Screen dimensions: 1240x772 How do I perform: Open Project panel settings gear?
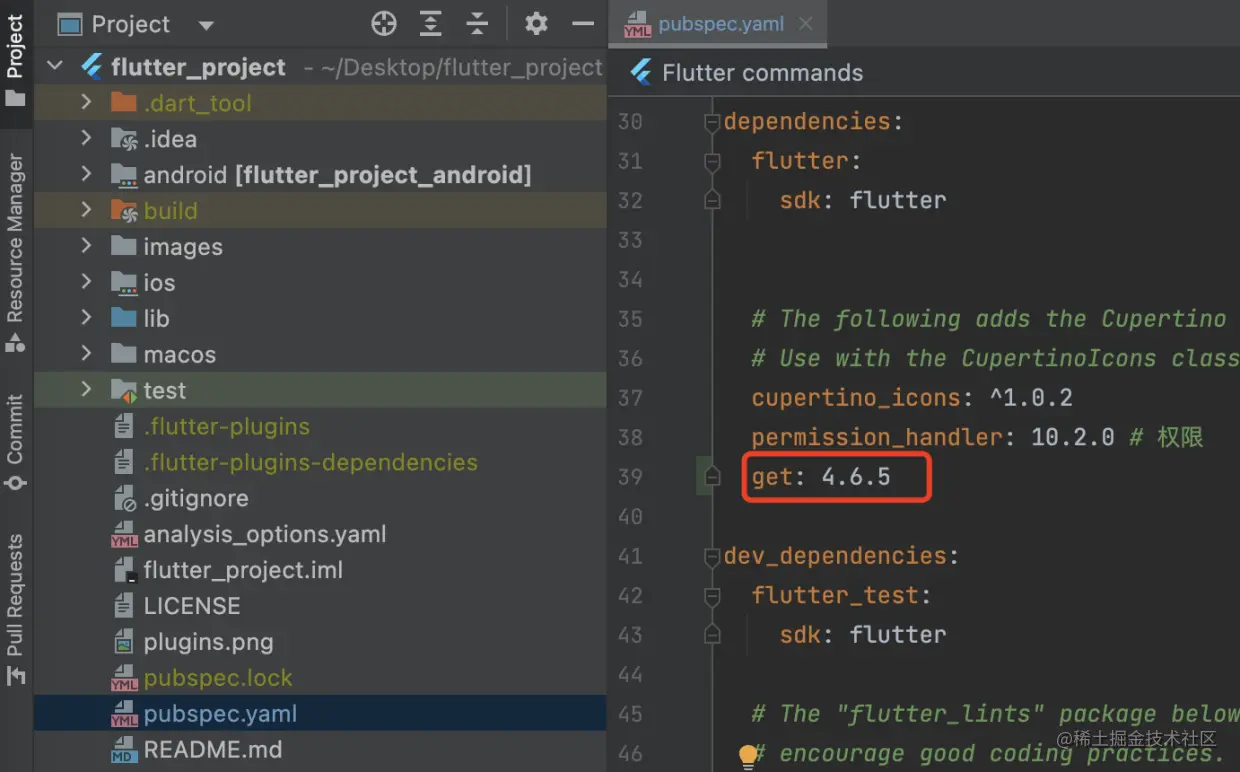pos(536,24)
